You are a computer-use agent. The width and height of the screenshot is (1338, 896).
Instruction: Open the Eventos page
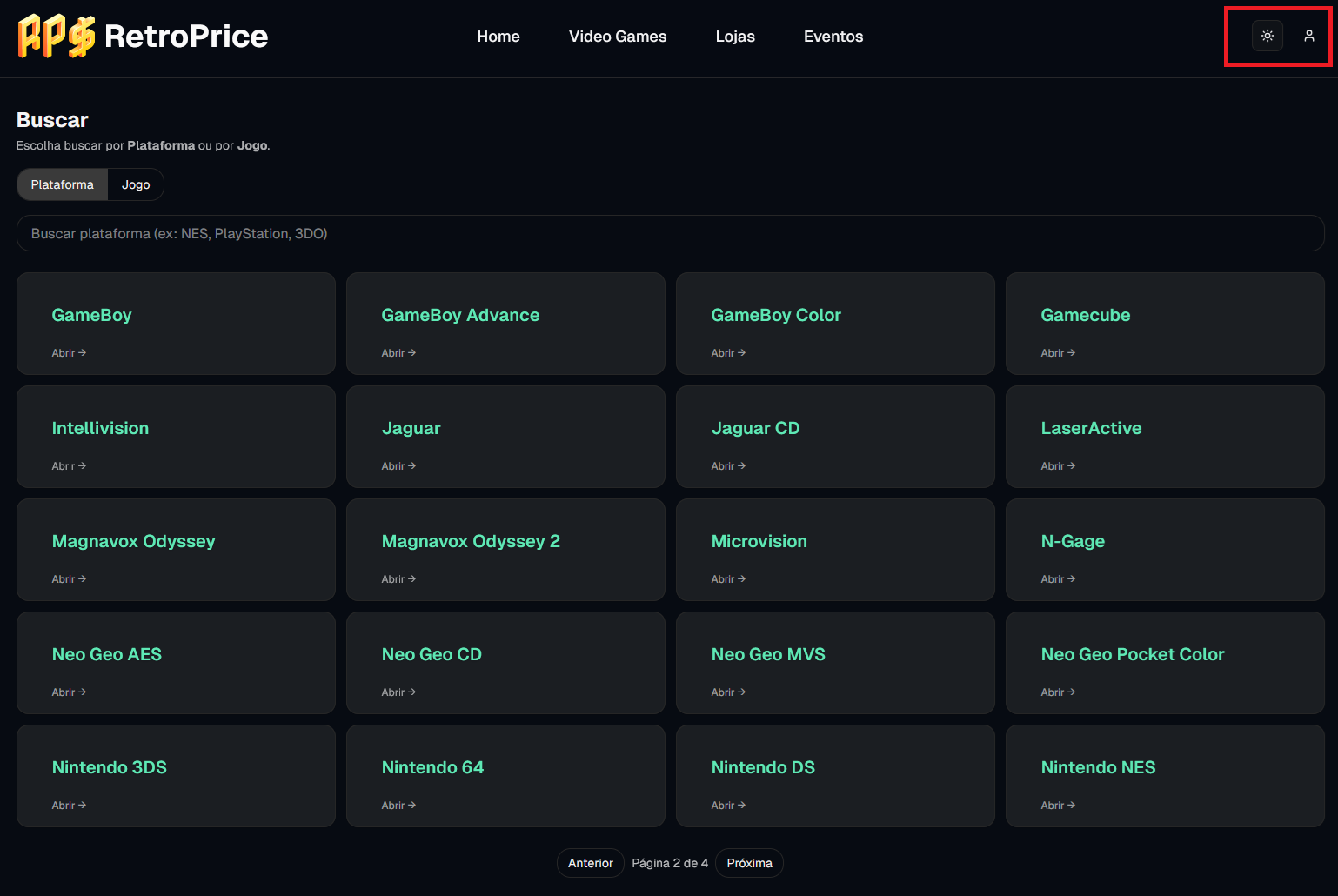tap(833, 37)
